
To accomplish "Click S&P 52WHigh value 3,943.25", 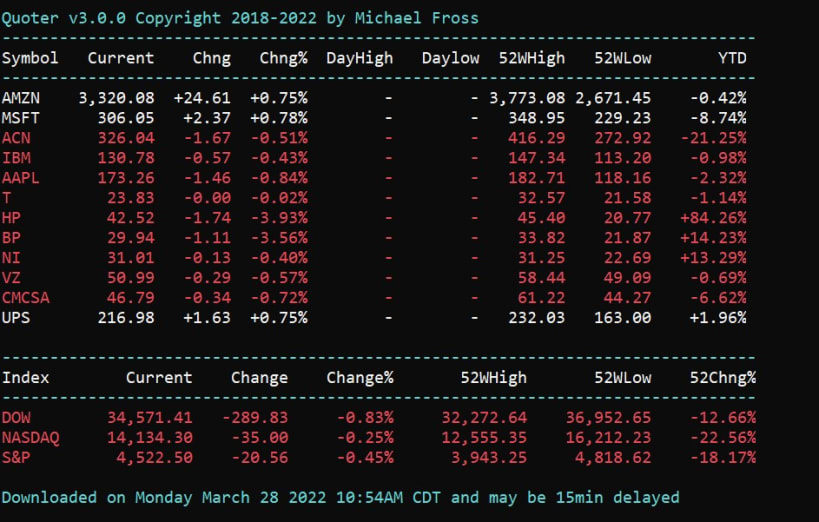I will click(489, 458).
